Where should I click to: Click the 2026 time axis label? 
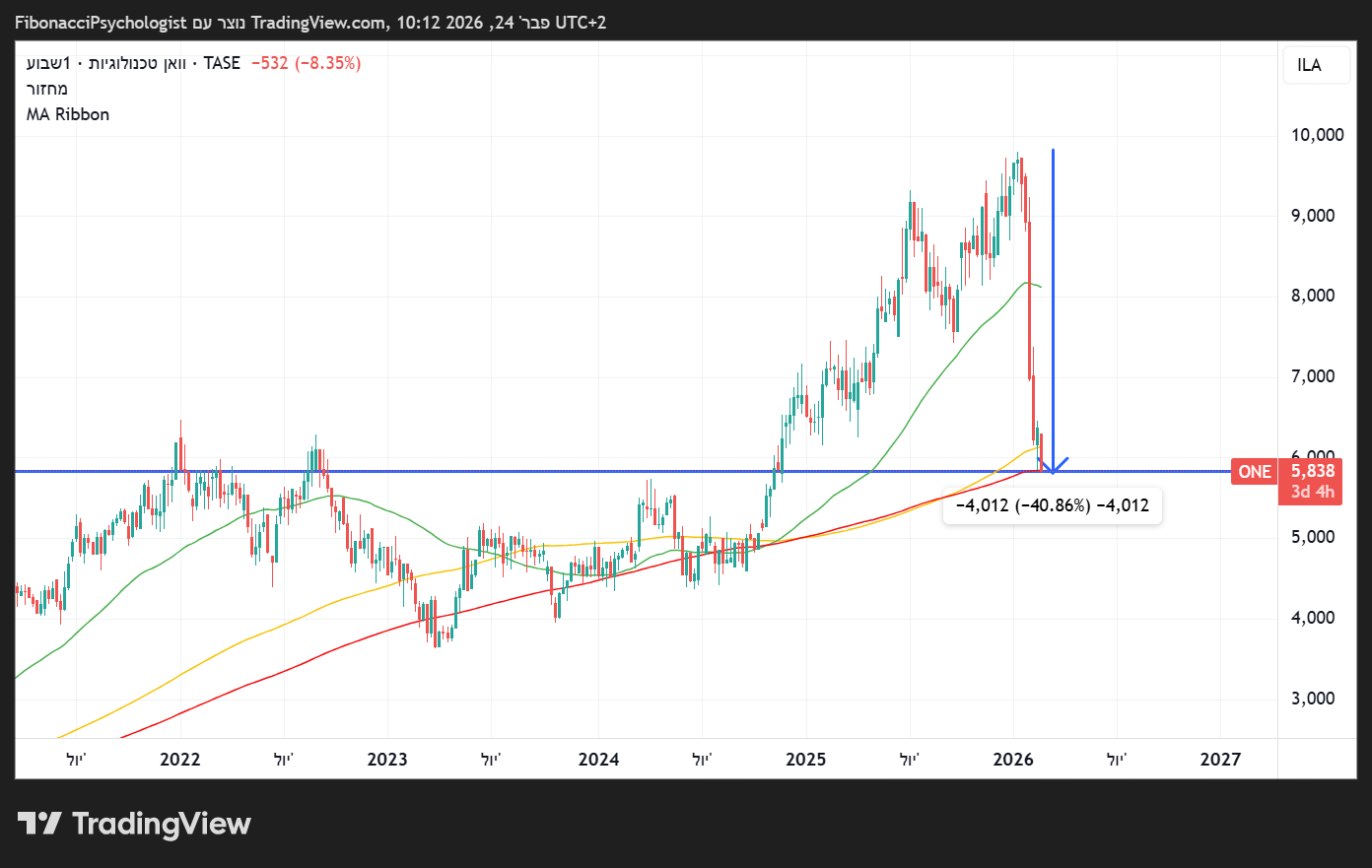[1013, 760]
